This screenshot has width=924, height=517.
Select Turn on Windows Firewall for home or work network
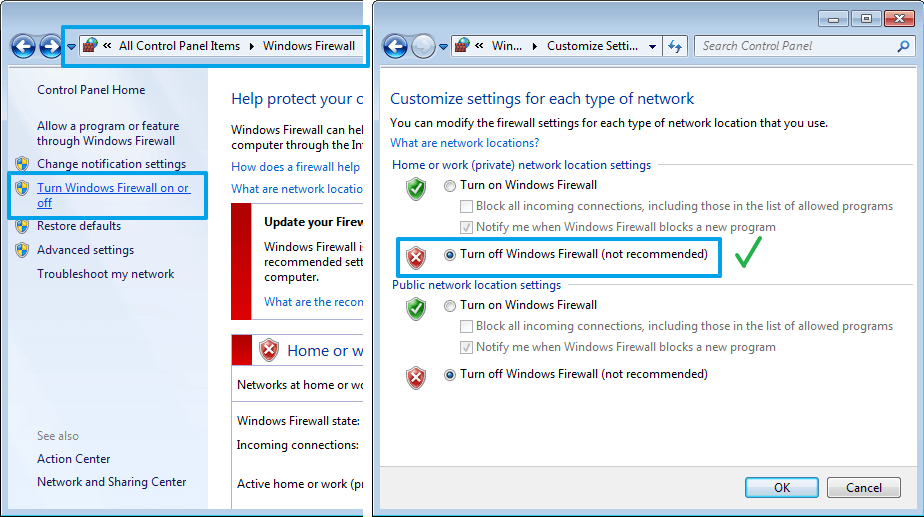pos(450,185)
